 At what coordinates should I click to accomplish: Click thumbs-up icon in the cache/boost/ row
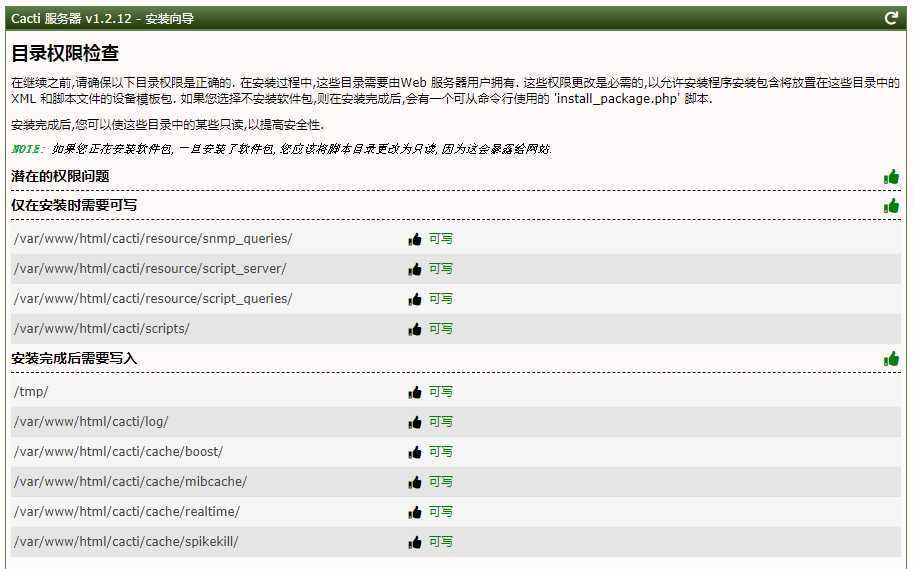tap(415, 453)
